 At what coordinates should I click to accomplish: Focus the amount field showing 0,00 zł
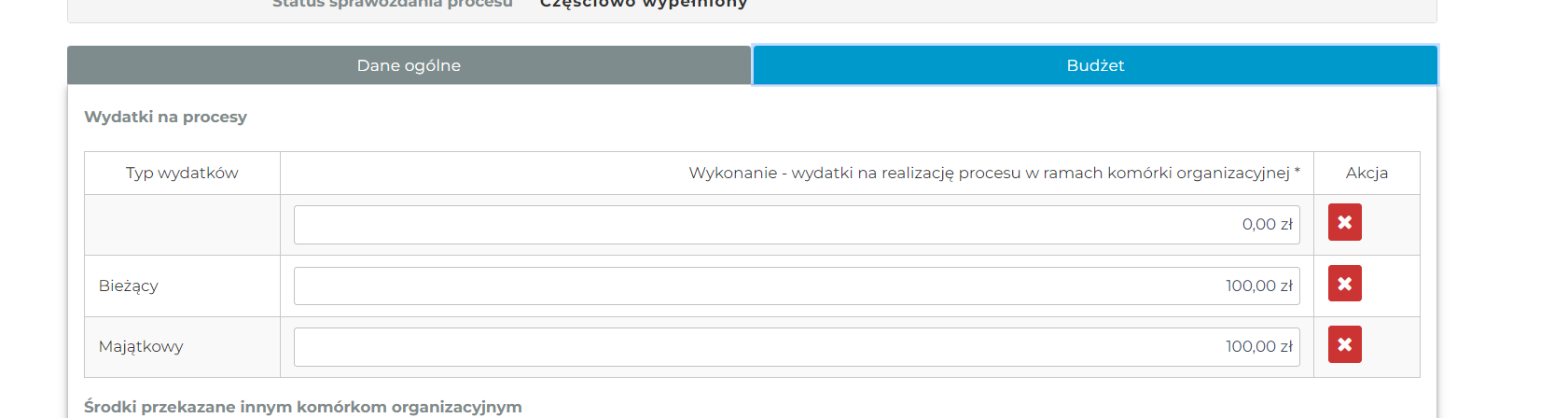[797, 225]
